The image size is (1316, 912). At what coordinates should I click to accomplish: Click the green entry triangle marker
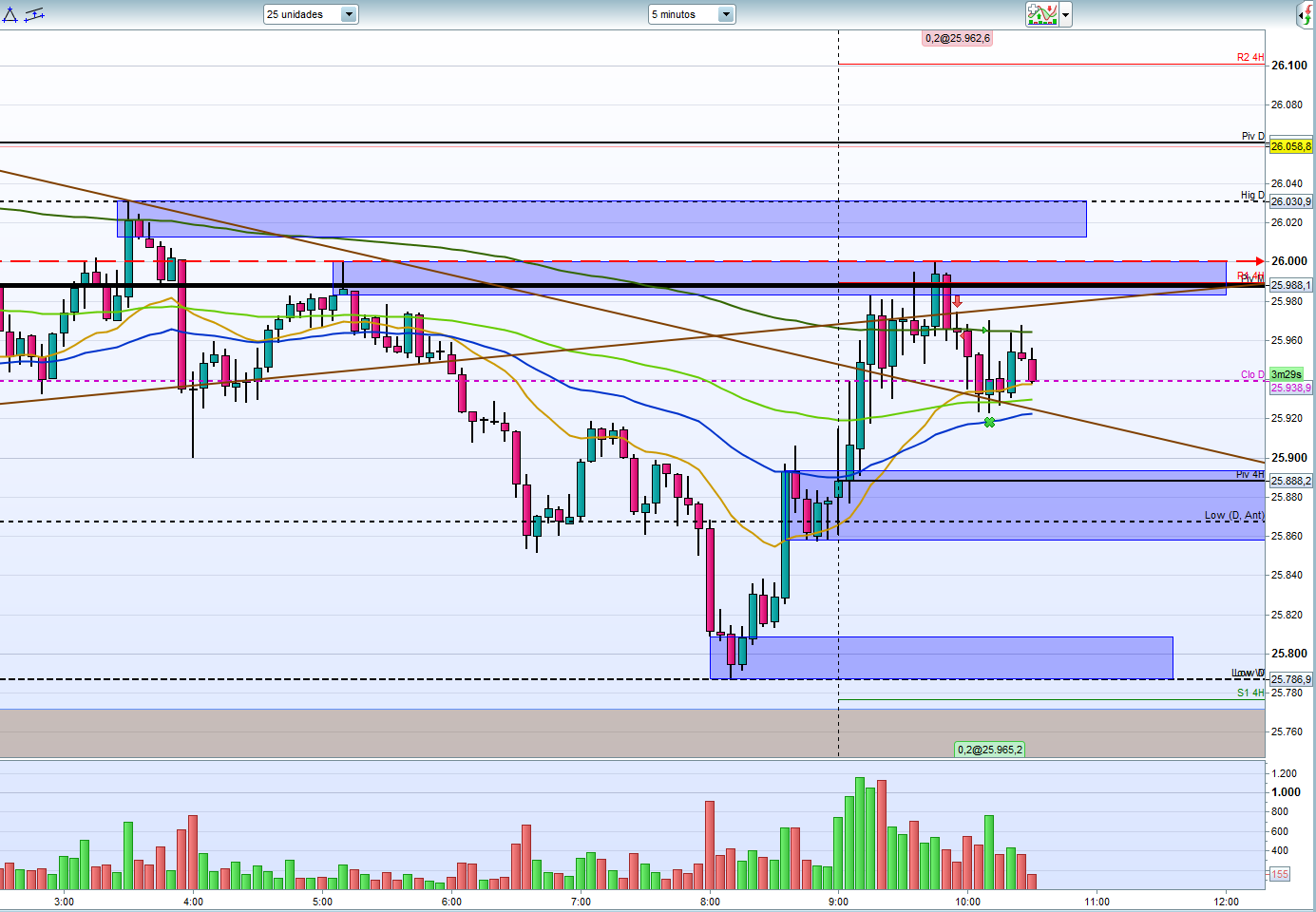[984, 331]
